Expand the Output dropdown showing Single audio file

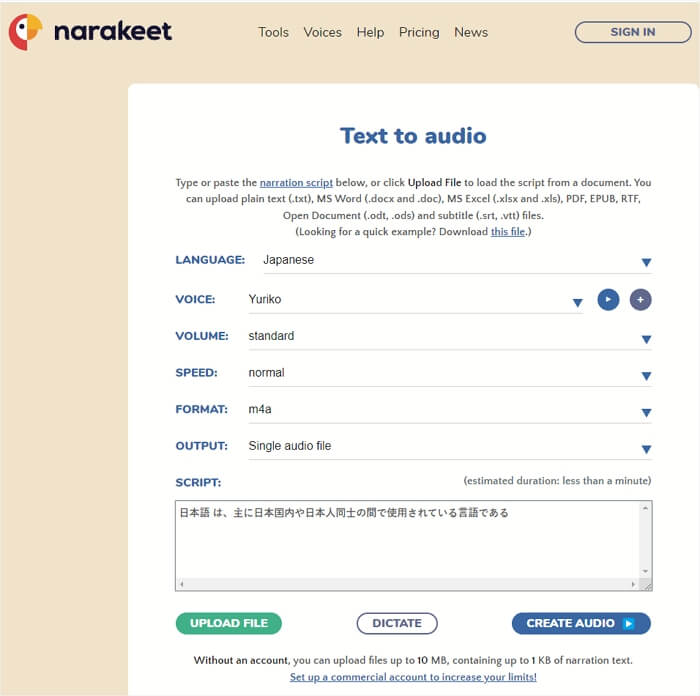point(450,446)
